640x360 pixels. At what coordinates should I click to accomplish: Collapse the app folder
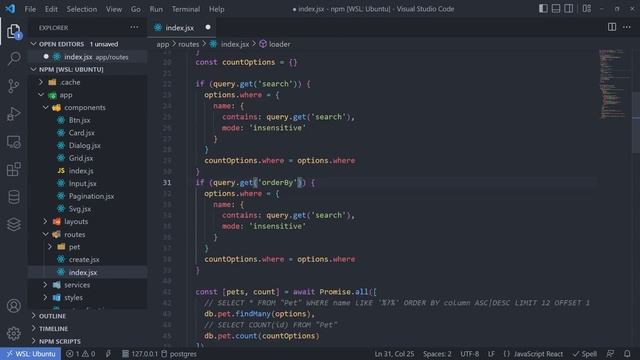click(88, 95)
